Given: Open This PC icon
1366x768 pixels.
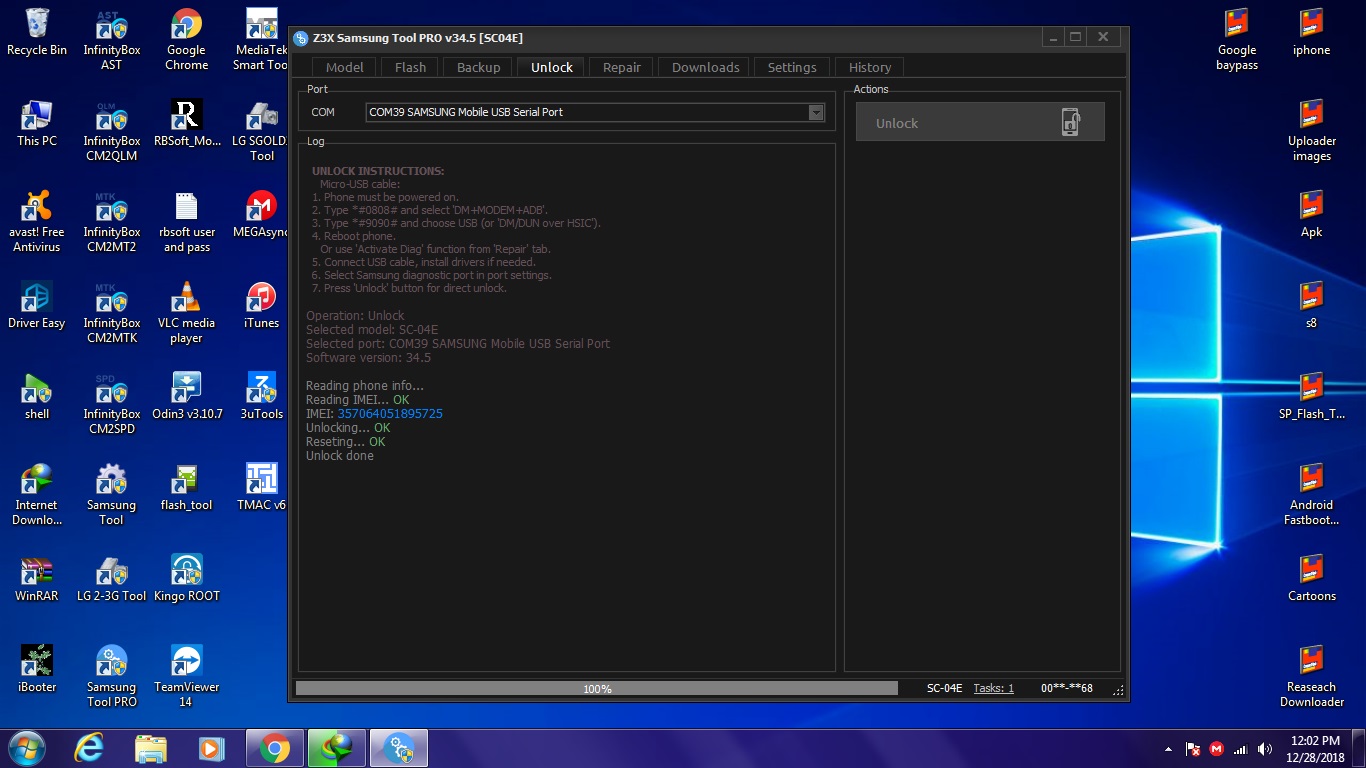Looking at the screenshot, I should click(x=37, y=124).
